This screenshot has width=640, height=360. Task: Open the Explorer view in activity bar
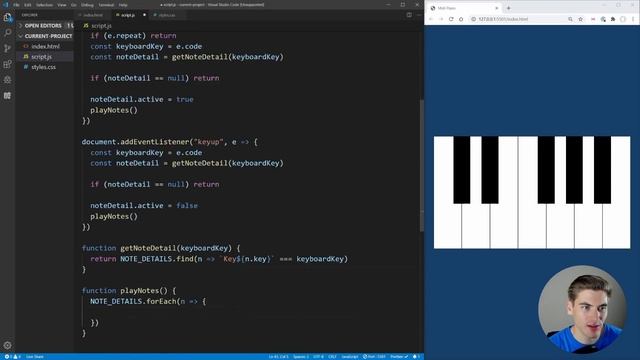point(7,17)
